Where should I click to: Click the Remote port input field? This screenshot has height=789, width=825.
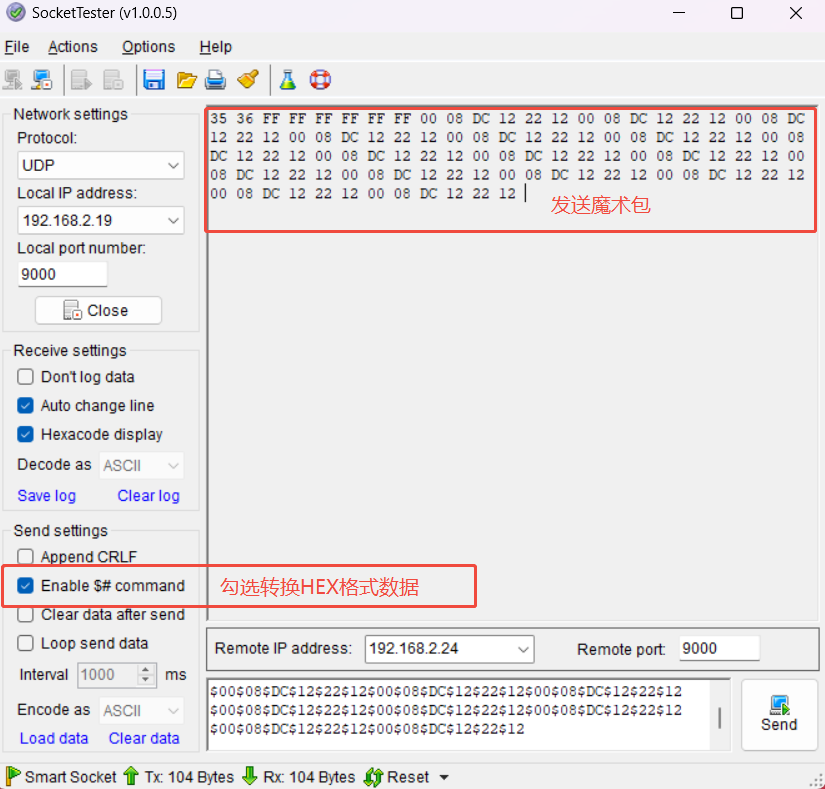click(718, 649)
